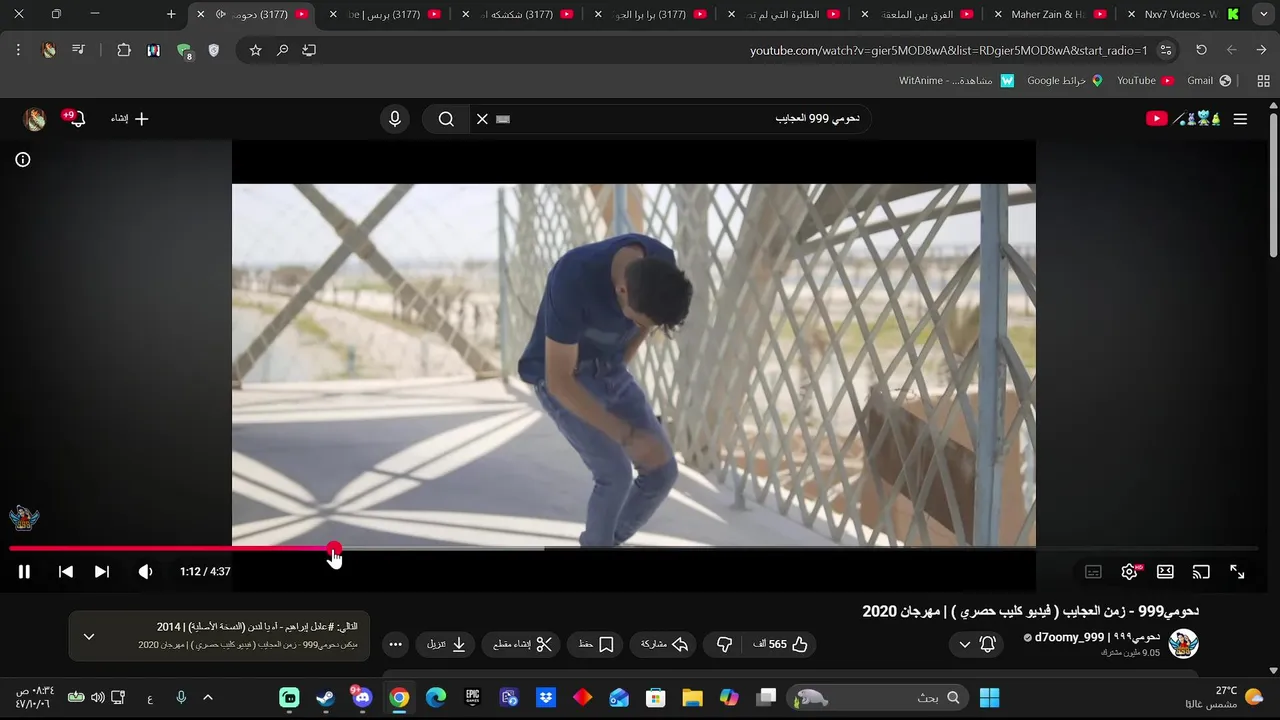Show video info card icon
The width and height of the screenshot is (1280, 720).
(x=23, y=160)
